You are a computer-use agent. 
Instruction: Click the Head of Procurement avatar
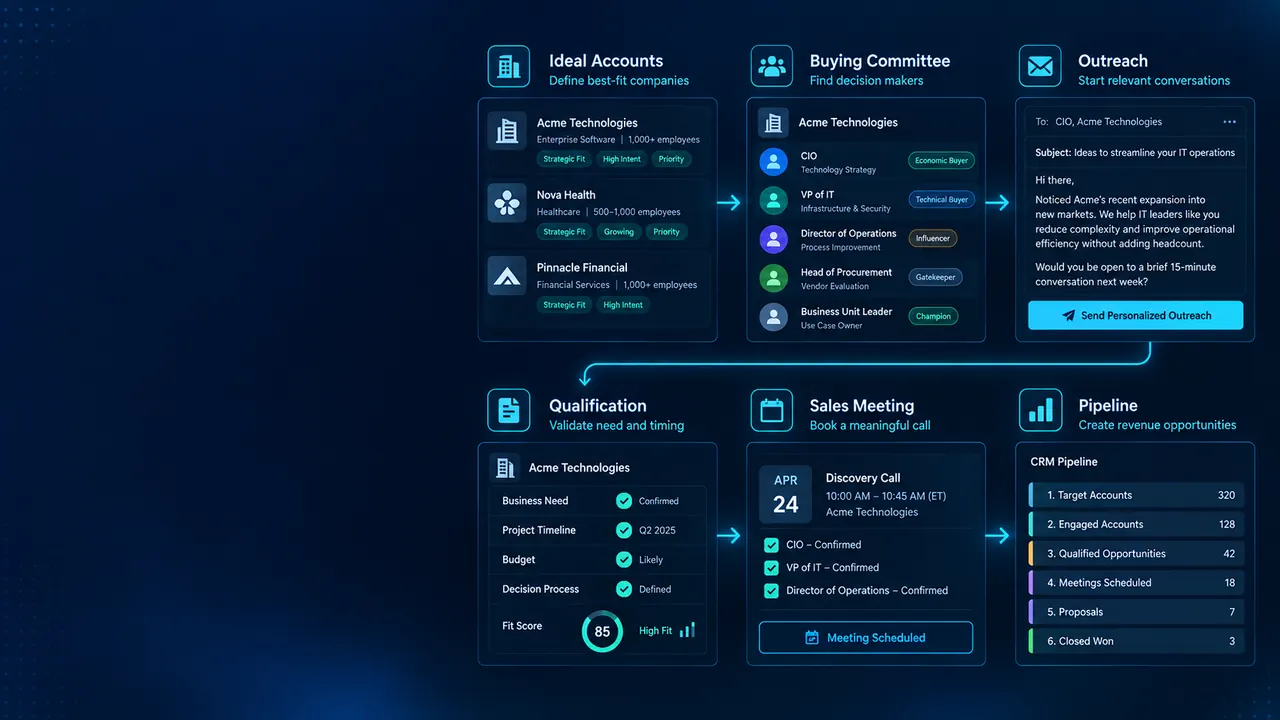773,278
